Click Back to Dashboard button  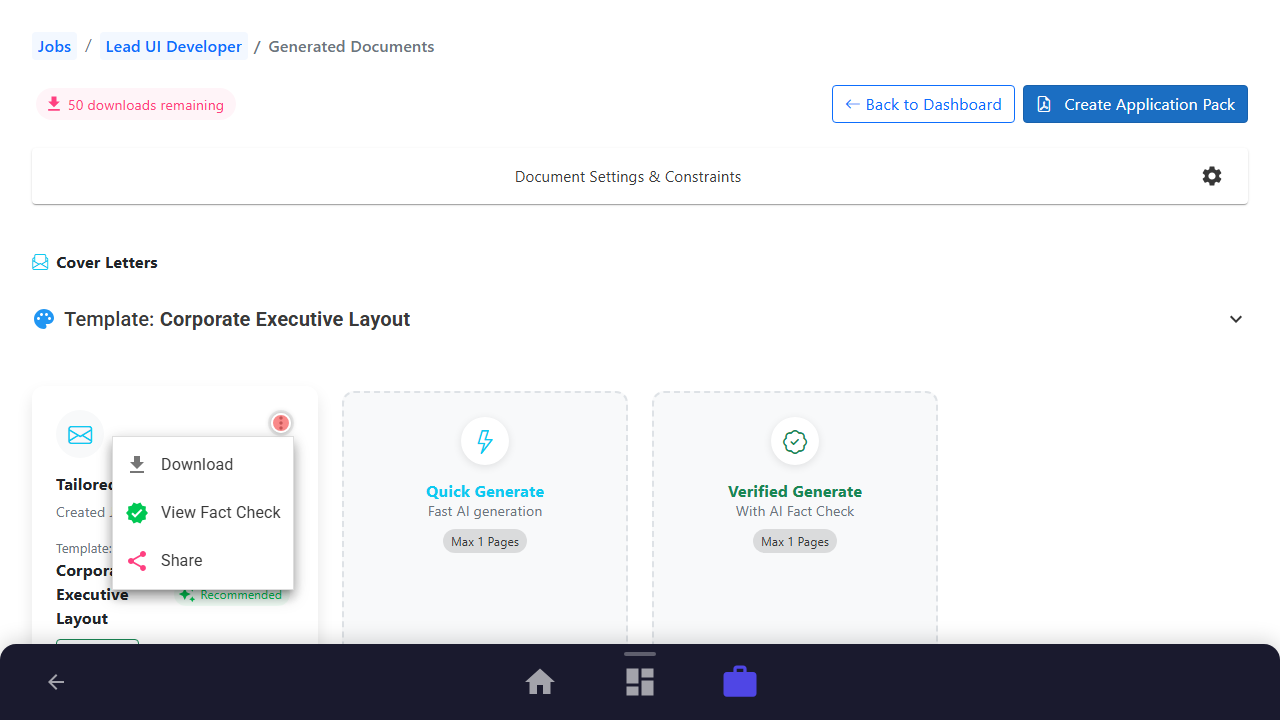pos(923,104)
